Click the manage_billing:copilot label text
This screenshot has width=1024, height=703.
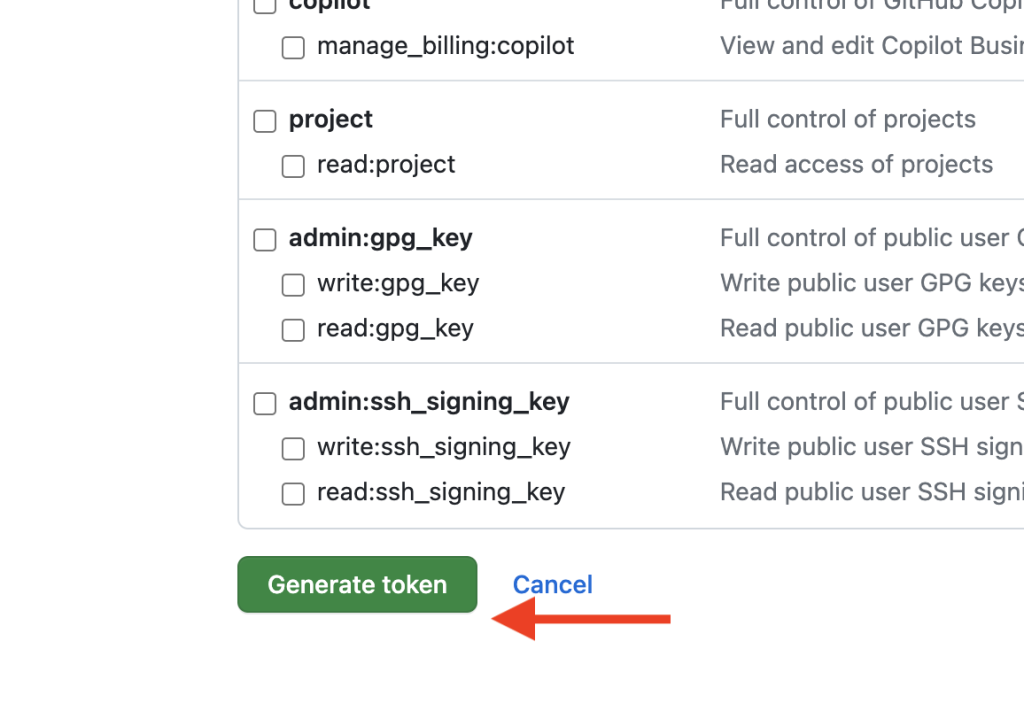[445, 46]
